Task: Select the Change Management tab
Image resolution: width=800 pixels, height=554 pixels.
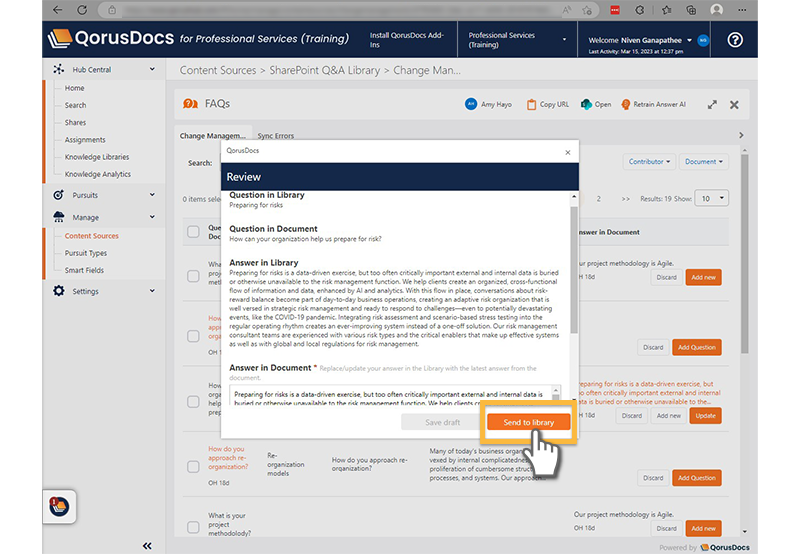Action: pos(213,135)
